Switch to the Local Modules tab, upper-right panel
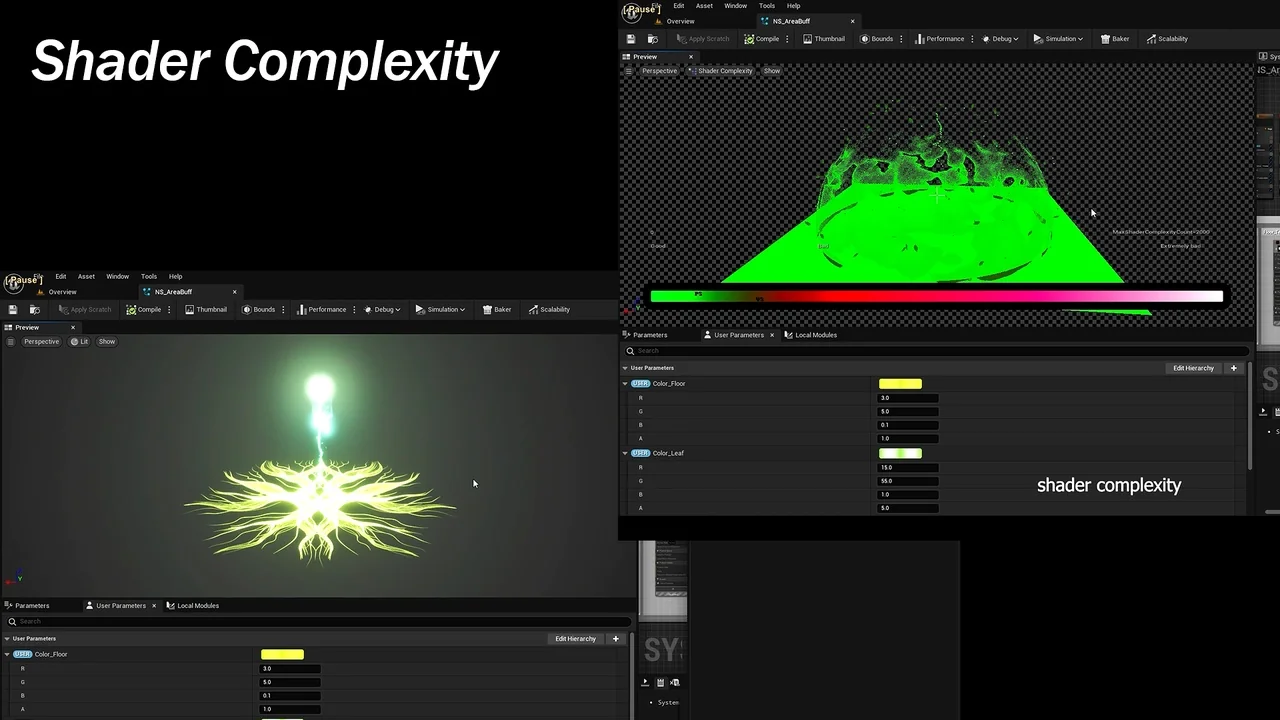1280x720 pixels. coord(811,335)
